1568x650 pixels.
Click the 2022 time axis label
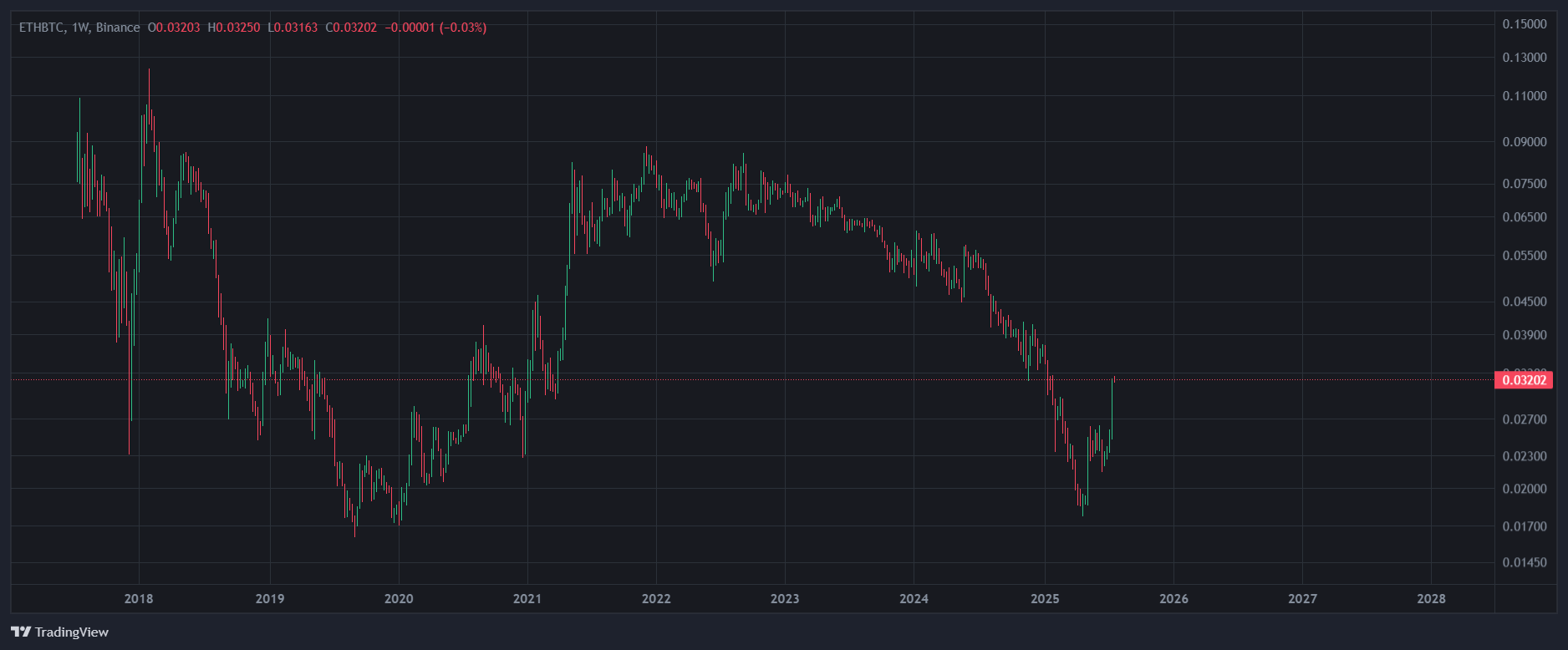pos(656,598)
